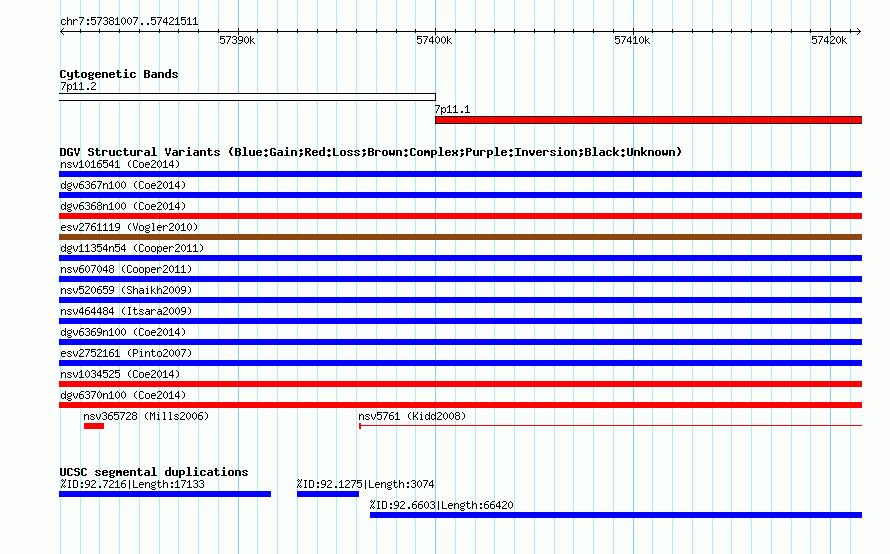Screen dimensions: 890x554
Task: Select the blue bar under nsv607048
Action: (460, 279)
